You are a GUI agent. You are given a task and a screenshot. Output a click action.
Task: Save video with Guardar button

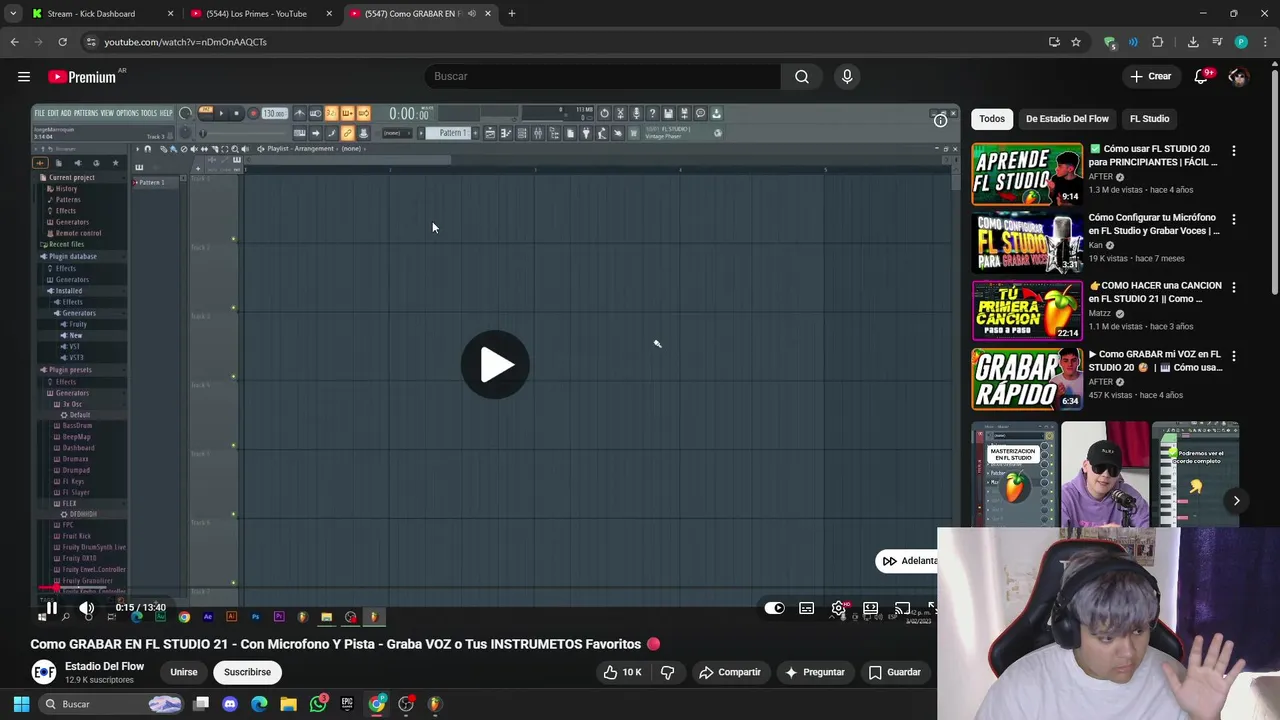pos(895,672)
